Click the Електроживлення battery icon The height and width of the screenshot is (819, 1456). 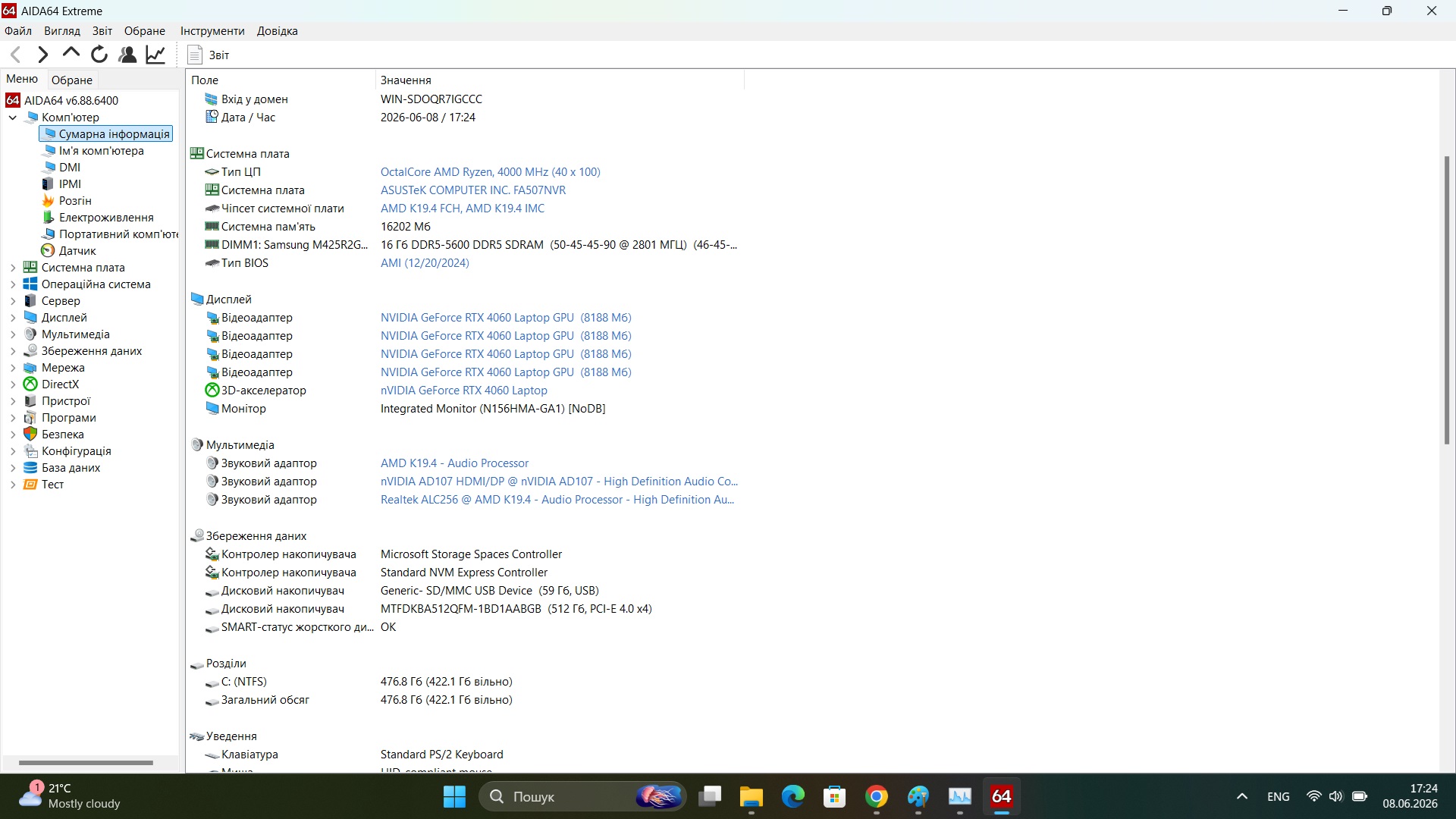pyautogui.click(x=49, y=218)
